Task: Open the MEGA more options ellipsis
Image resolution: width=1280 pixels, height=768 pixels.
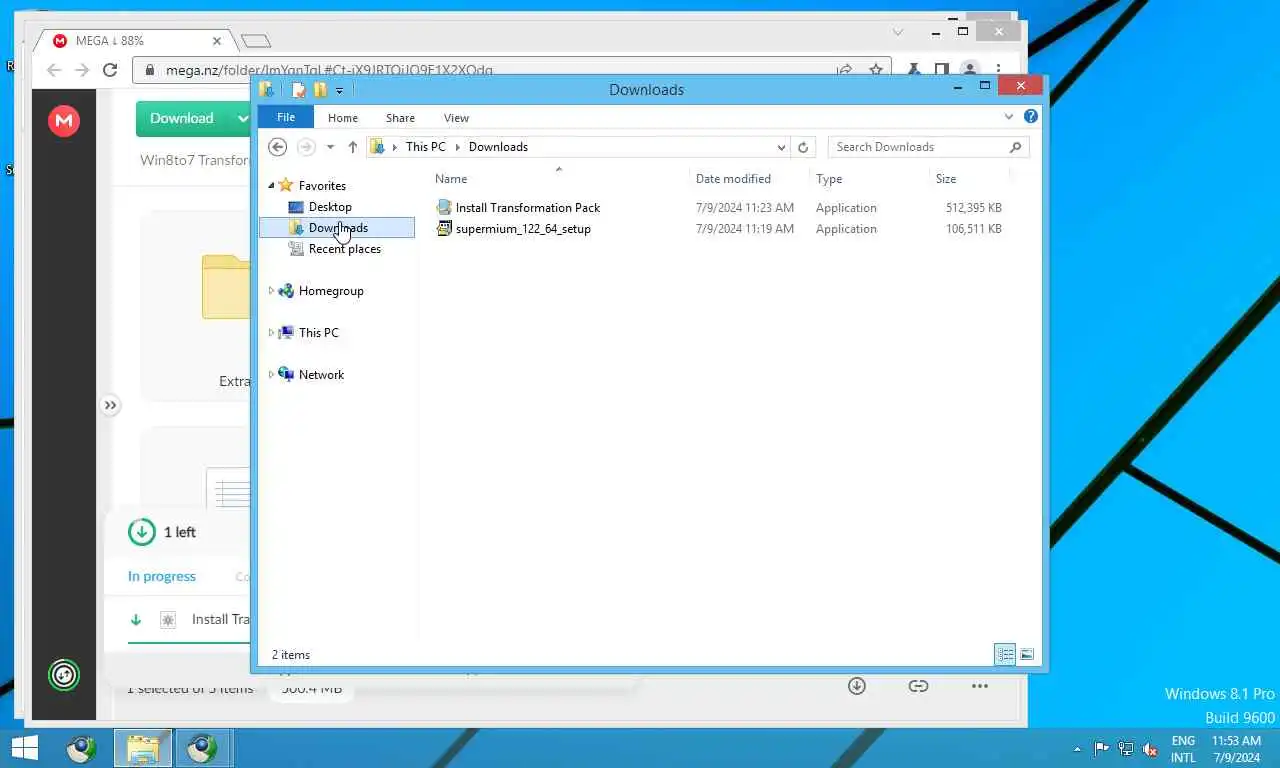Action: coord(980,686)
